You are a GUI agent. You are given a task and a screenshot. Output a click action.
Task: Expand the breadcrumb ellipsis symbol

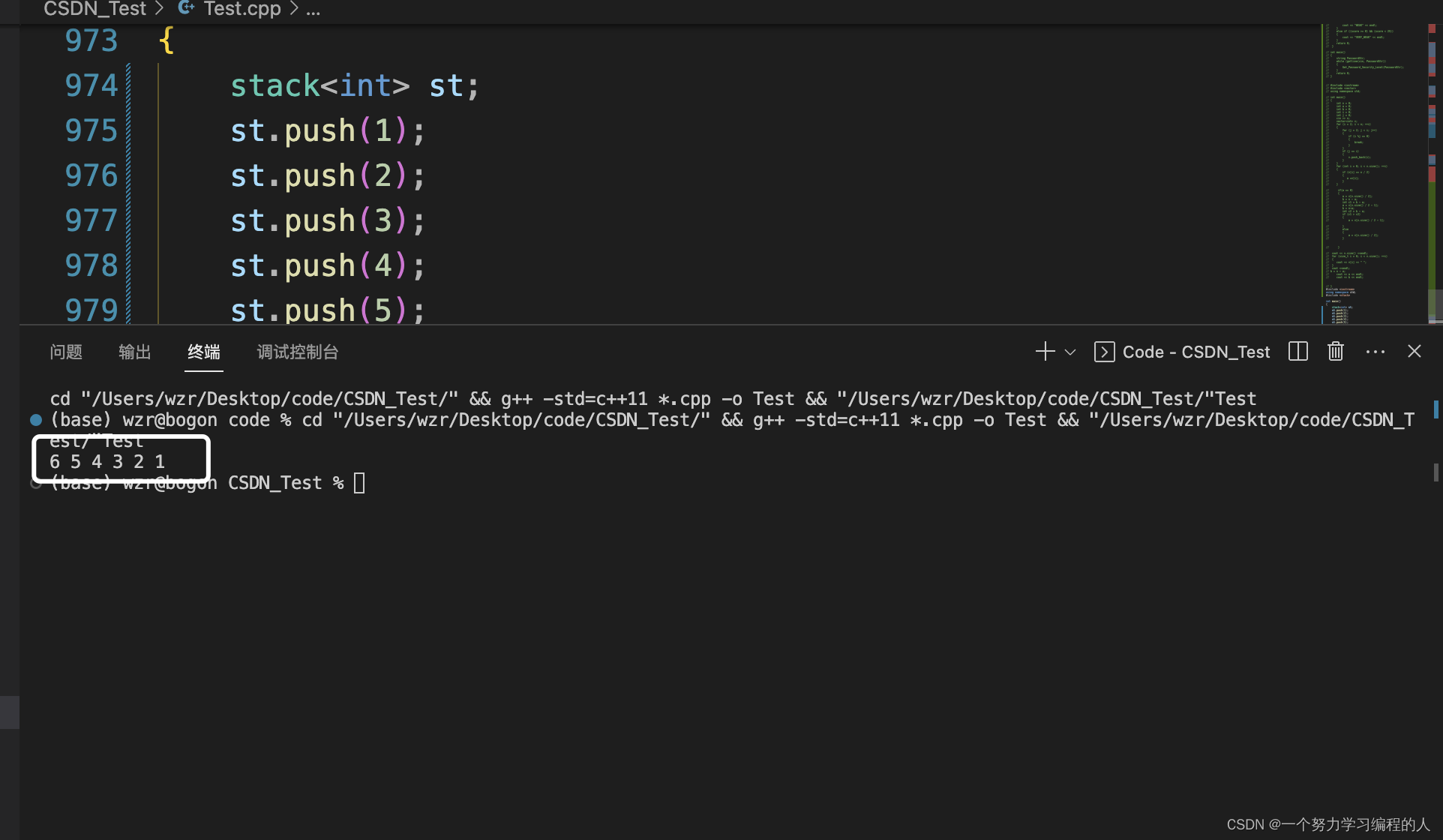(313, 10)
